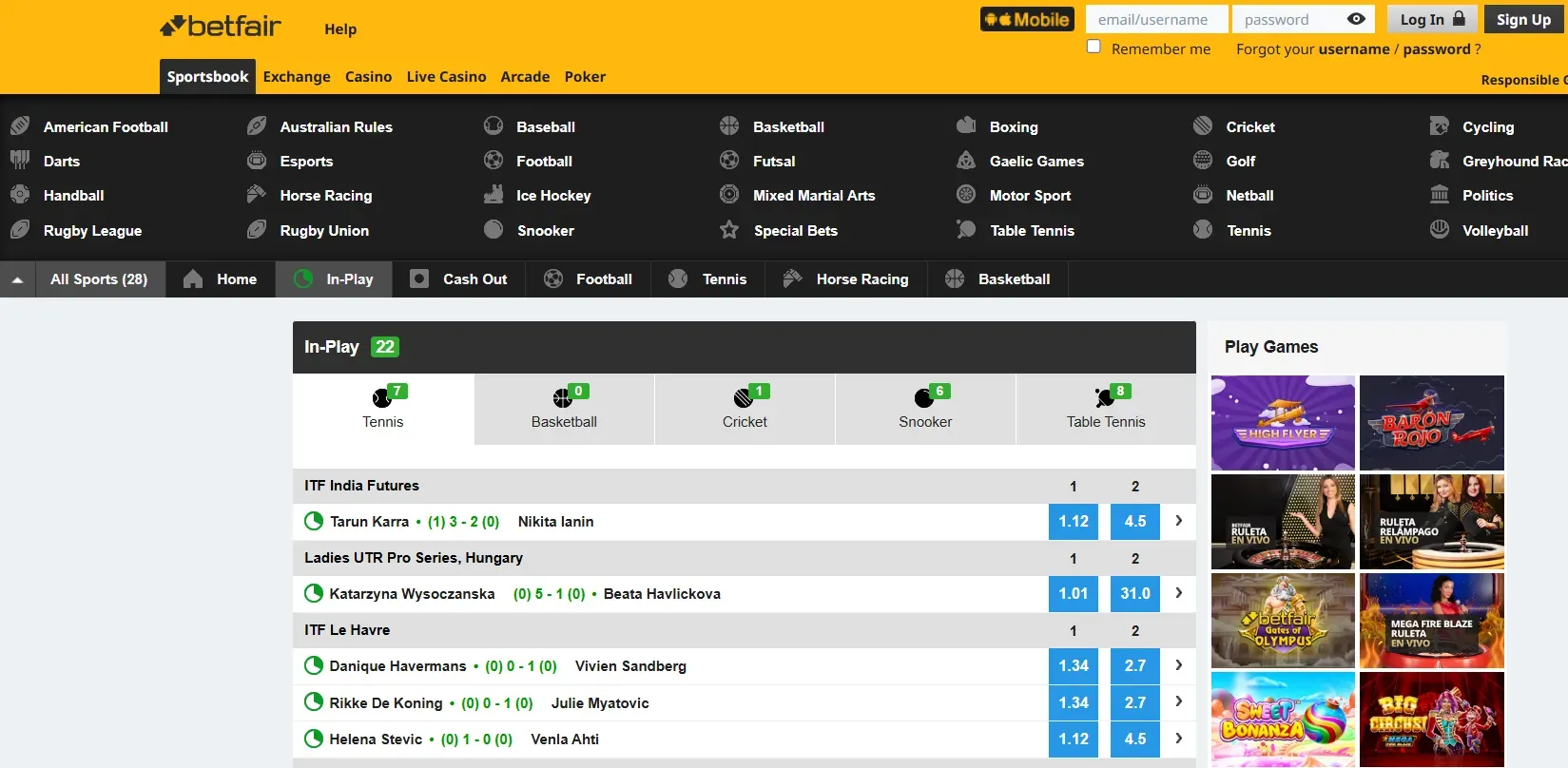Open the Live Casino tab
Viewport: 1568px width, 768px height.
point(446,77)
